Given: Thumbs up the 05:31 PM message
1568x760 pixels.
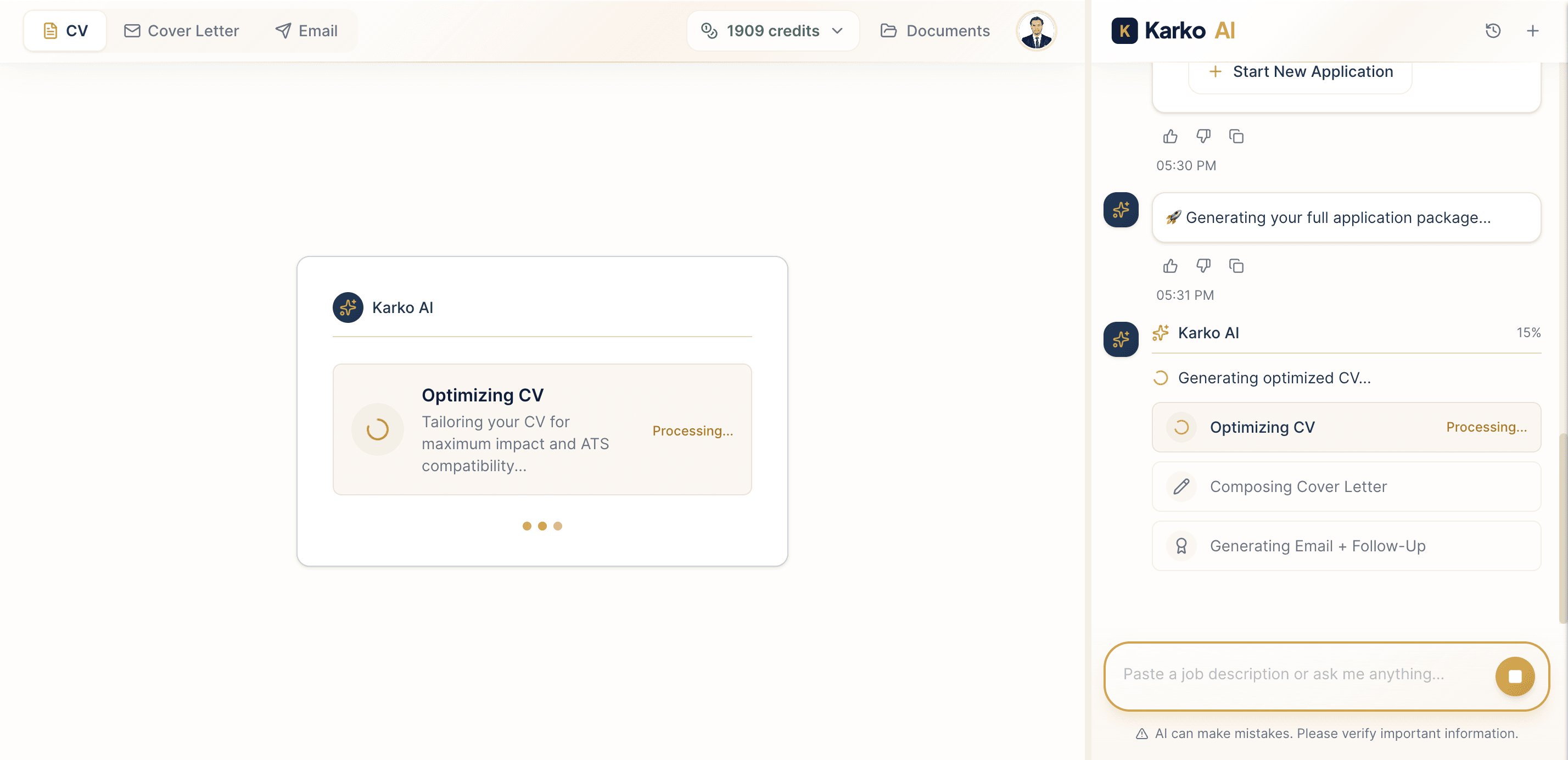Looking at the screenshot, I should (1170, 266).
